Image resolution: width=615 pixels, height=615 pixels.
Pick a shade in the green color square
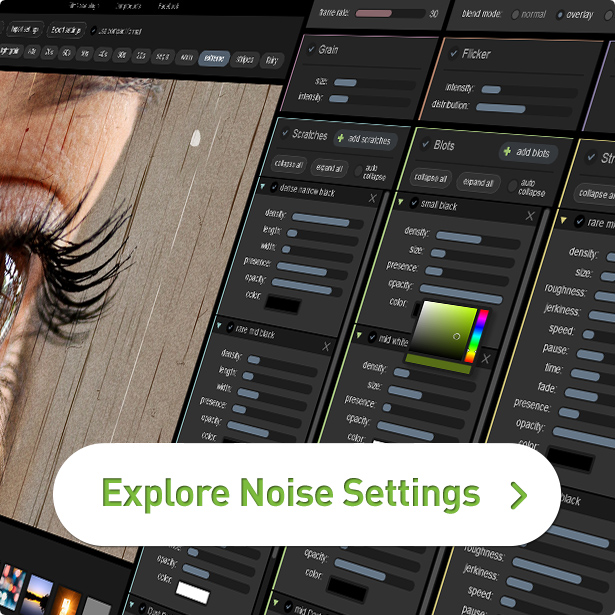coord(442,330)
